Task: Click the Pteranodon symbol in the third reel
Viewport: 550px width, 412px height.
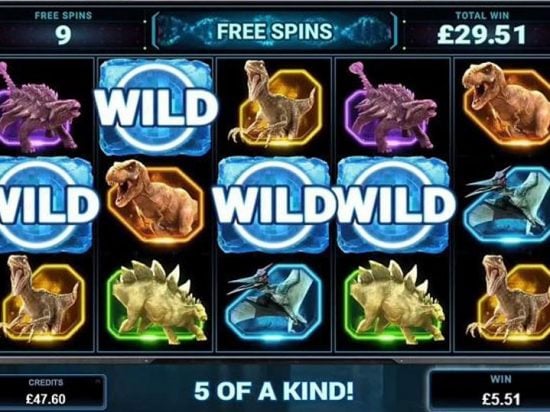Action: pos(274,300)
